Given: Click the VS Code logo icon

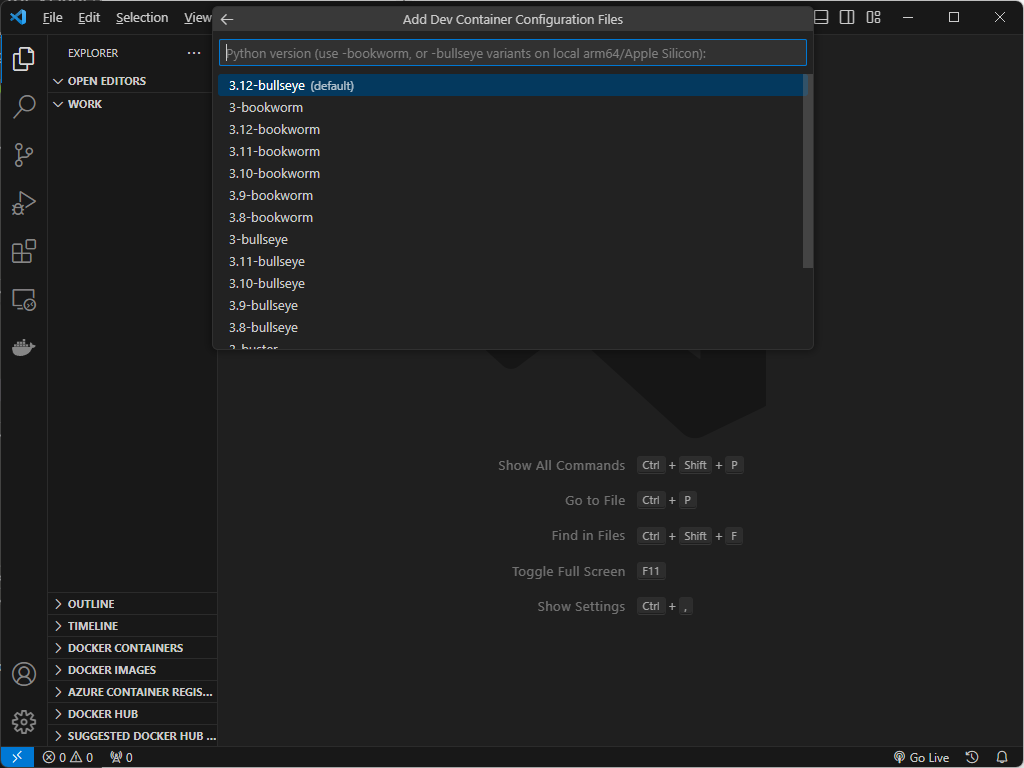Looking at the screenshot, I should tap(18, 17).
